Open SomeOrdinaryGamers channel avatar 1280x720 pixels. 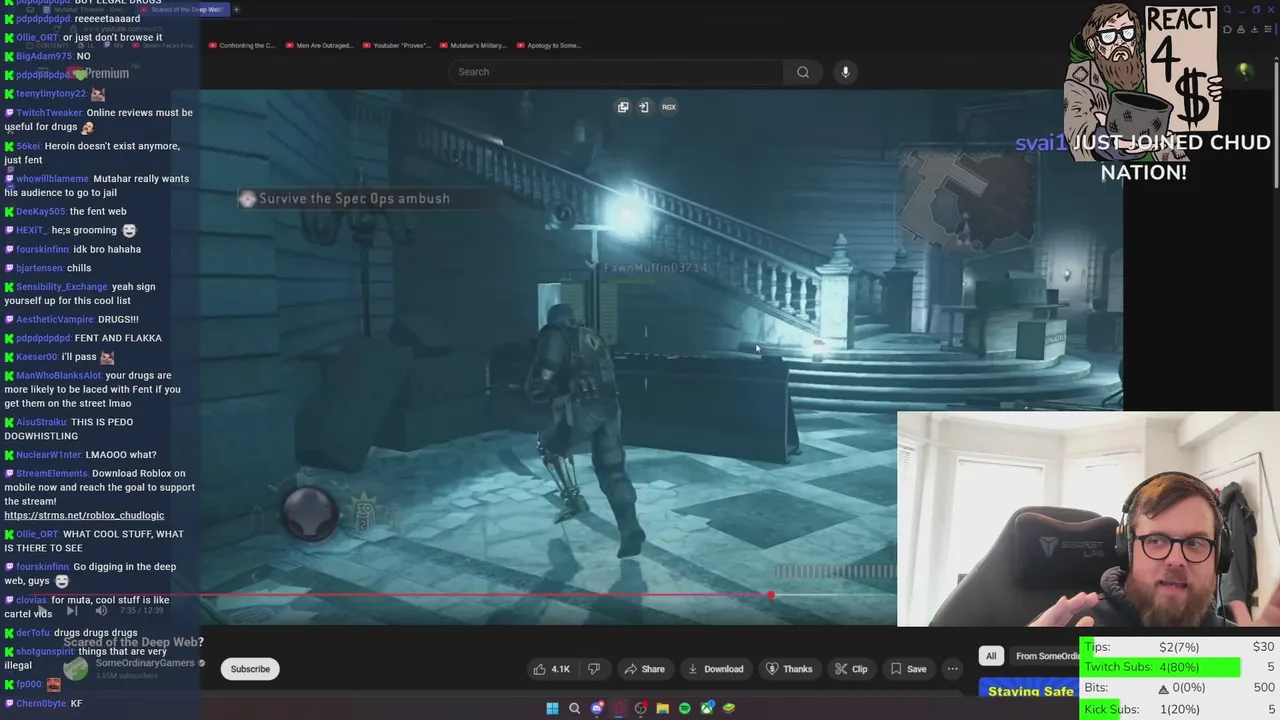(77, 668)
